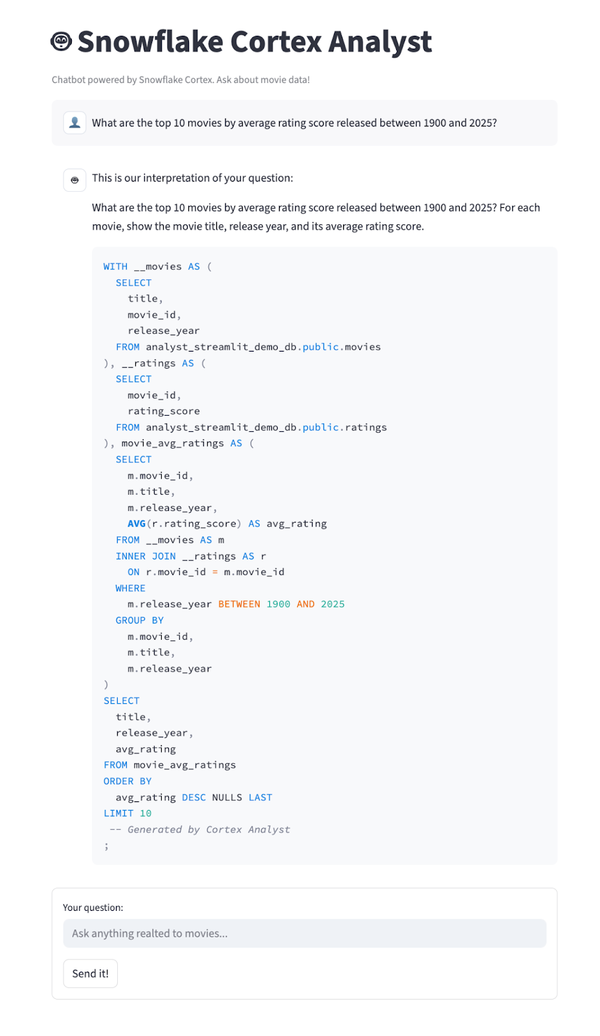Click the "ORDER BY" keyword in the SQL
This screenshot has height=1036, width=600.
pyautogui.click(x=128, y=781)
